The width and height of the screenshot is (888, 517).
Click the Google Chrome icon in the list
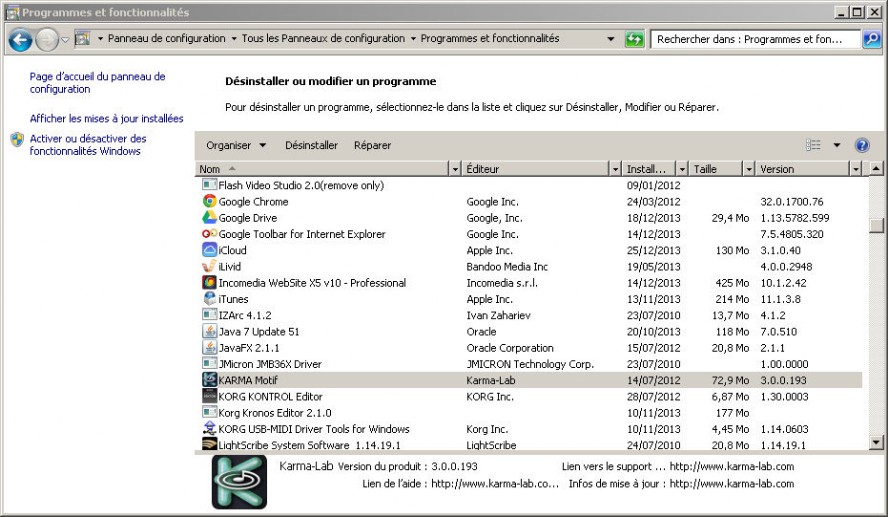pos(209,202)
